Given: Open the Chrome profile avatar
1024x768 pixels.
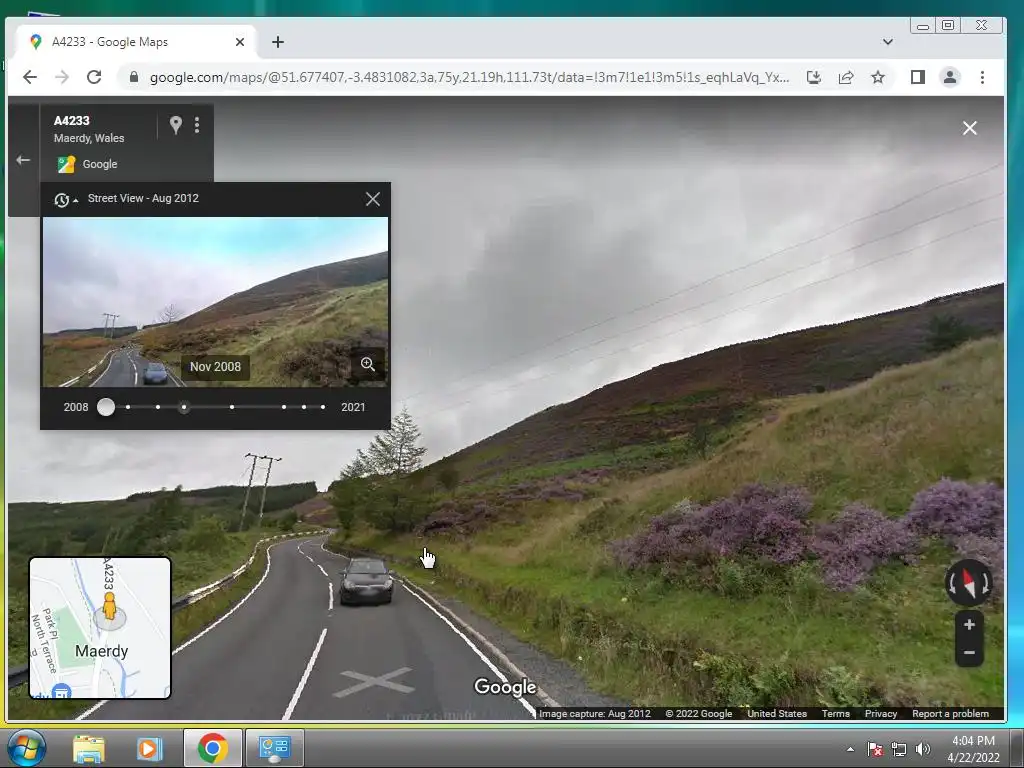Looking at the screenshot, I should point(950,78).
